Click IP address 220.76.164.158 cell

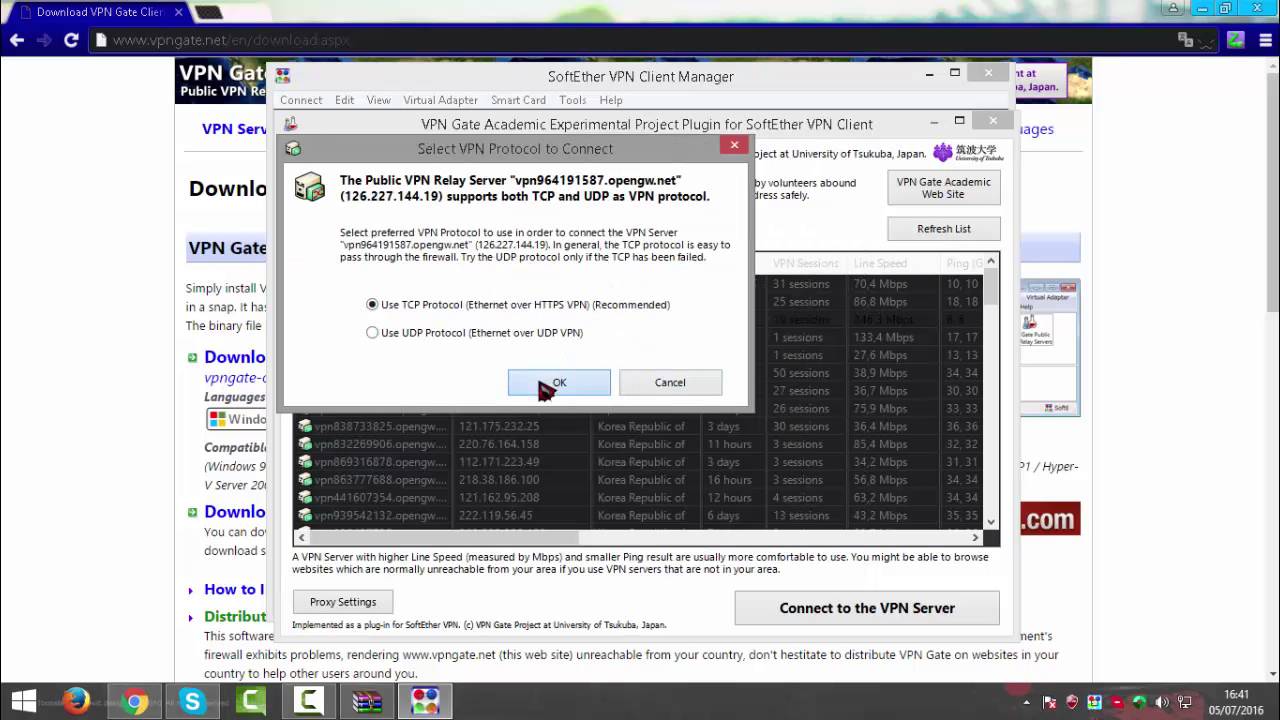tap(499, 444)
